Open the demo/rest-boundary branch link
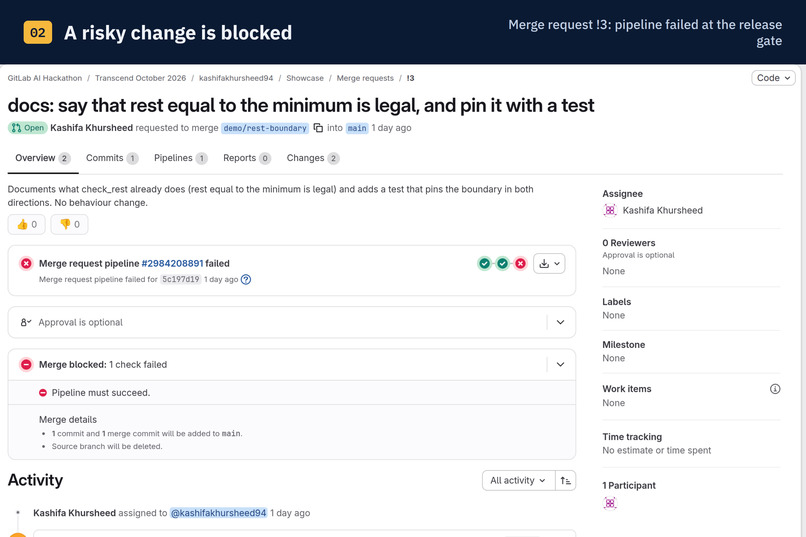806x537 pixels. pos(265,128)
